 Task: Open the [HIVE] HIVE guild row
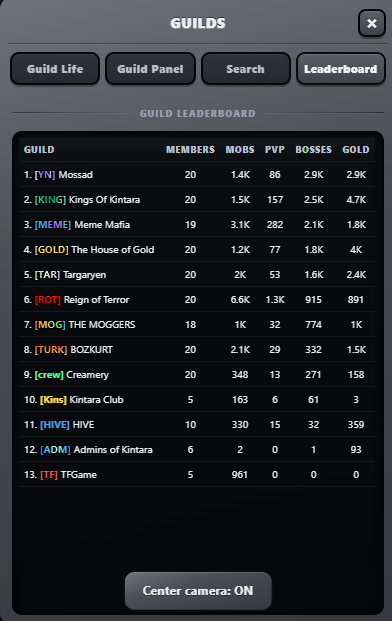197,425
